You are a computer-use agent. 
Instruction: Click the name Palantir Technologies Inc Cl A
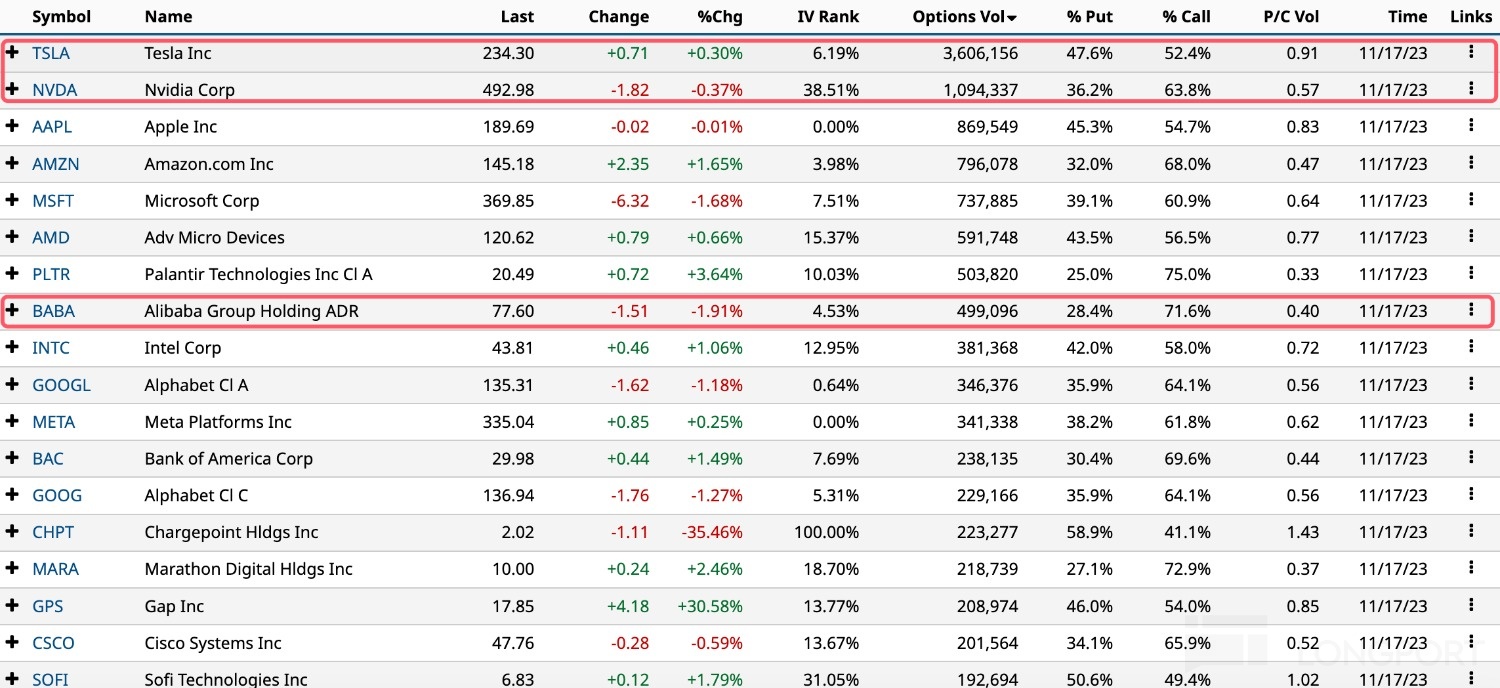[x=259, y=274]
